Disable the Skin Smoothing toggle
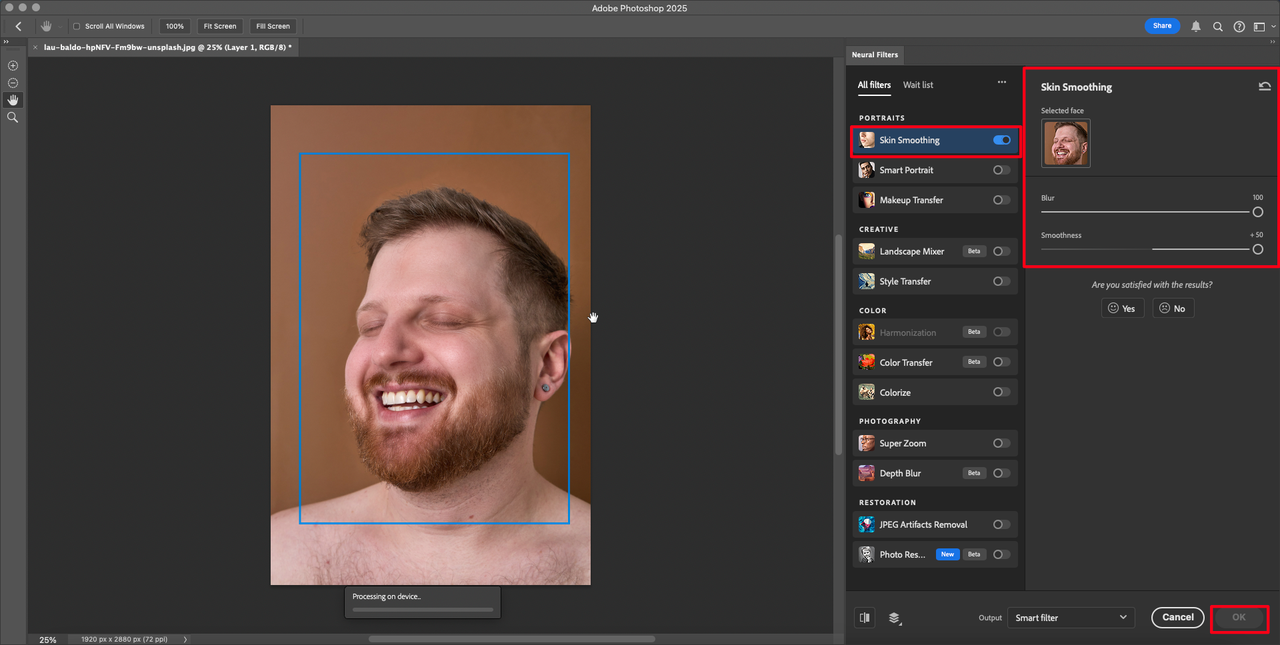The height and width of the screenshot is (645, 1280). coord(1001,140)
